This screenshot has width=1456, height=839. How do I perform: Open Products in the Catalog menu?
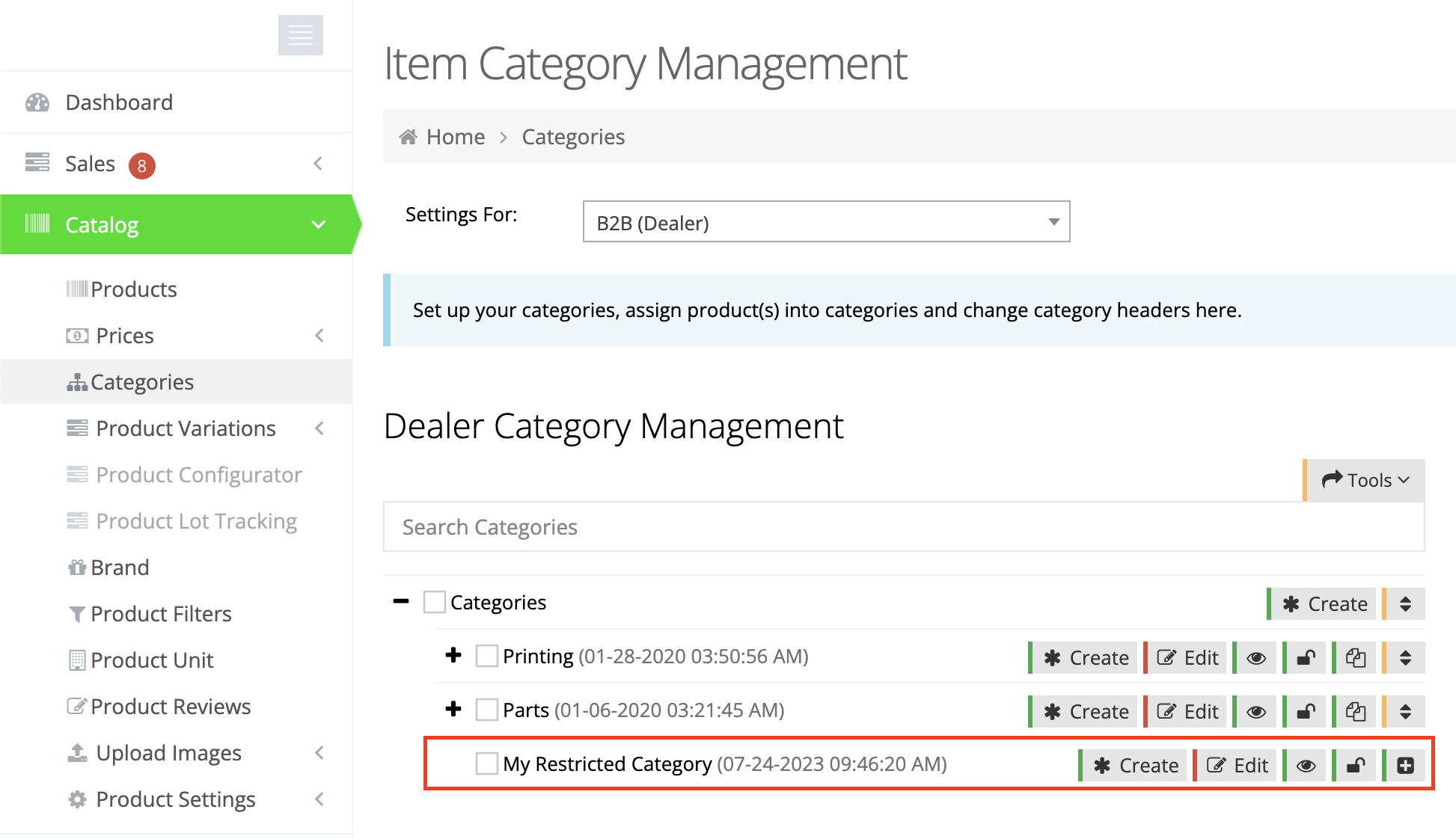pyautogui.click(x=133, y=289)
